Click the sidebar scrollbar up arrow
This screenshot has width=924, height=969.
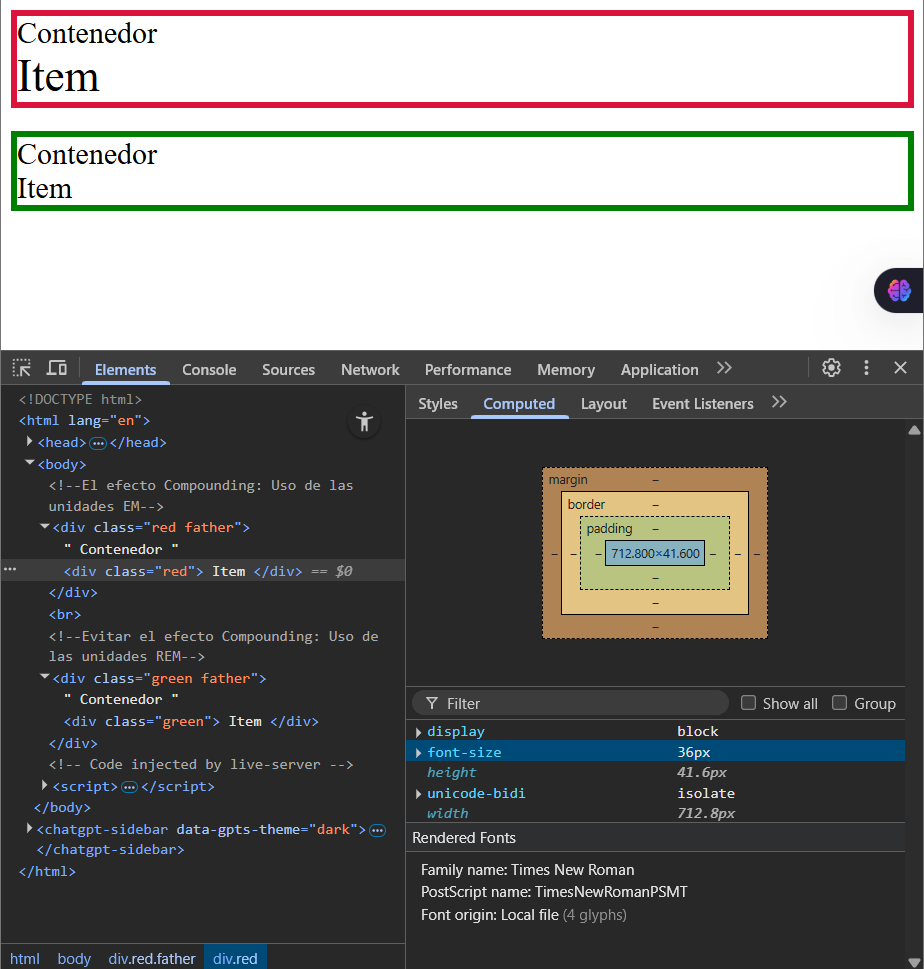tap(914, 430)
